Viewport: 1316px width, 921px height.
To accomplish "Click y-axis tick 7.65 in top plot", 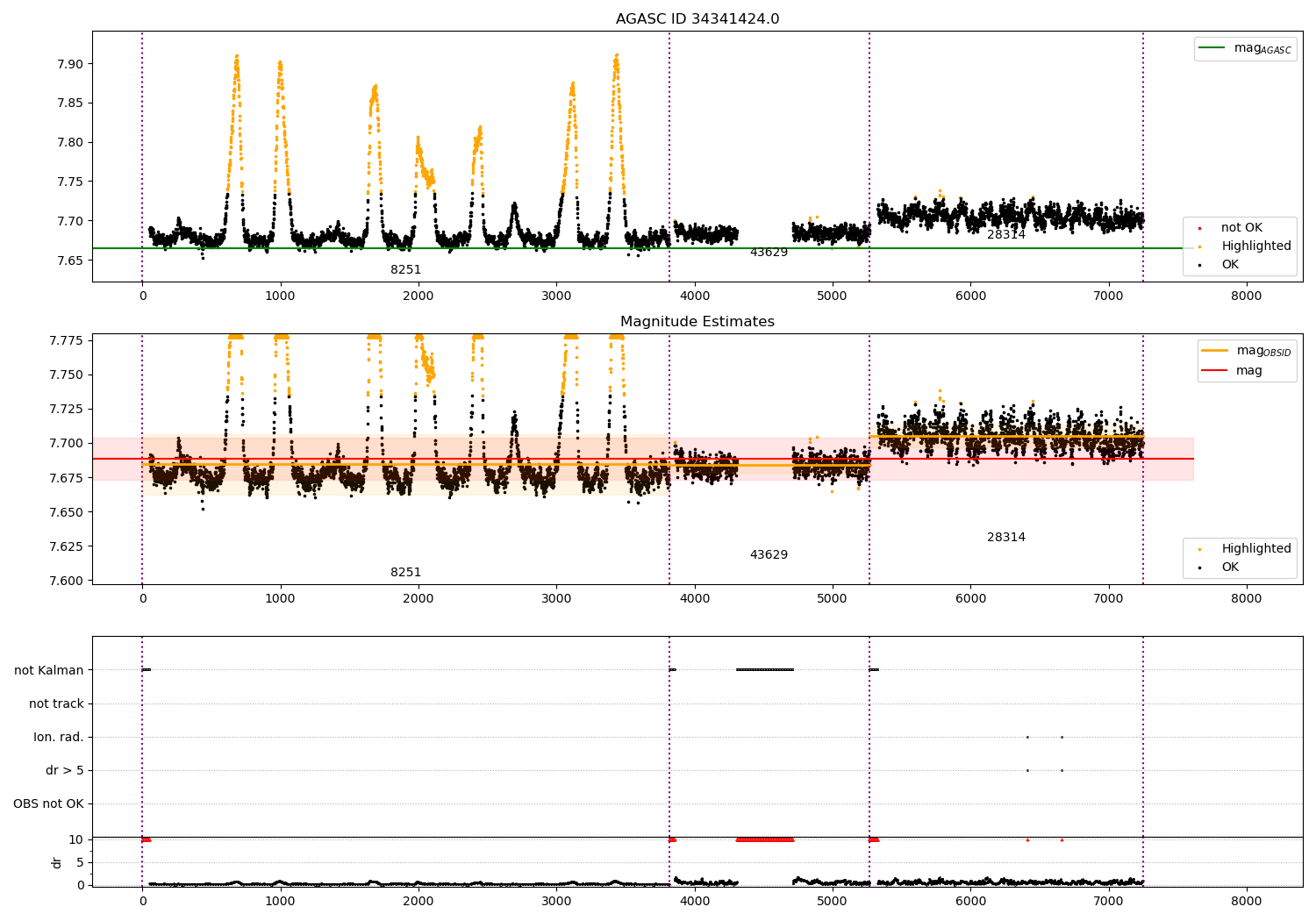I will click(71, 261).
